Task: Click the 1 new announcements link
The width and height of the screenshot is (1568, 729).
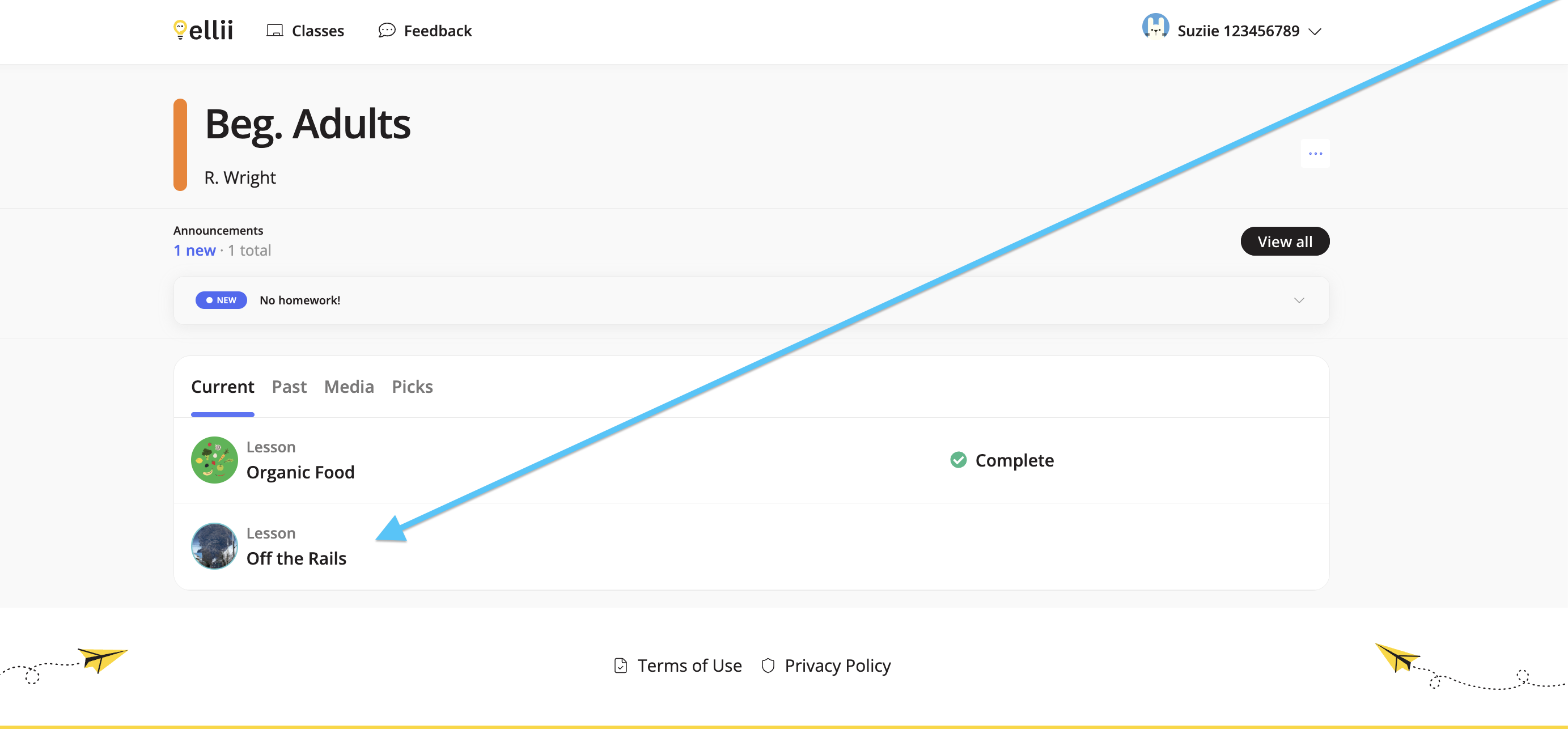Action: coord(195,250)
